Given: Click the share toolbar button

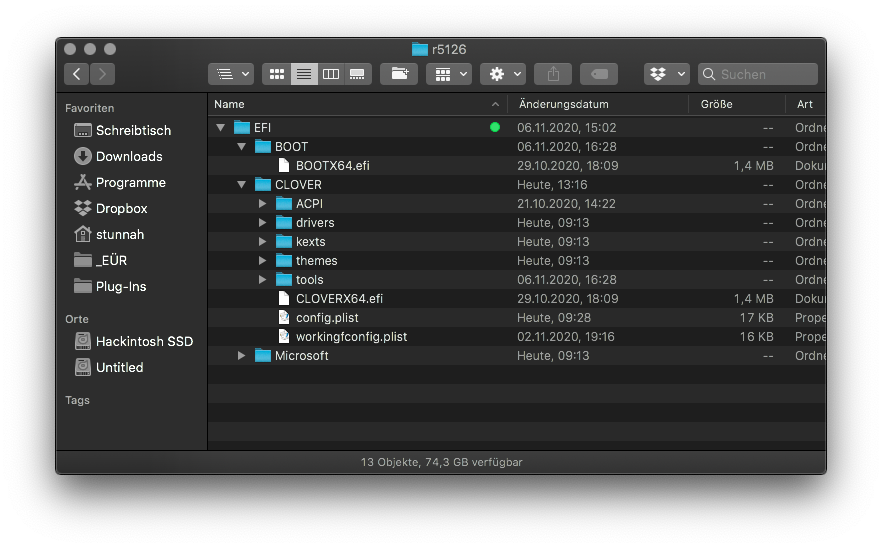Looking at the screenshot, I should tap(553, 74).
